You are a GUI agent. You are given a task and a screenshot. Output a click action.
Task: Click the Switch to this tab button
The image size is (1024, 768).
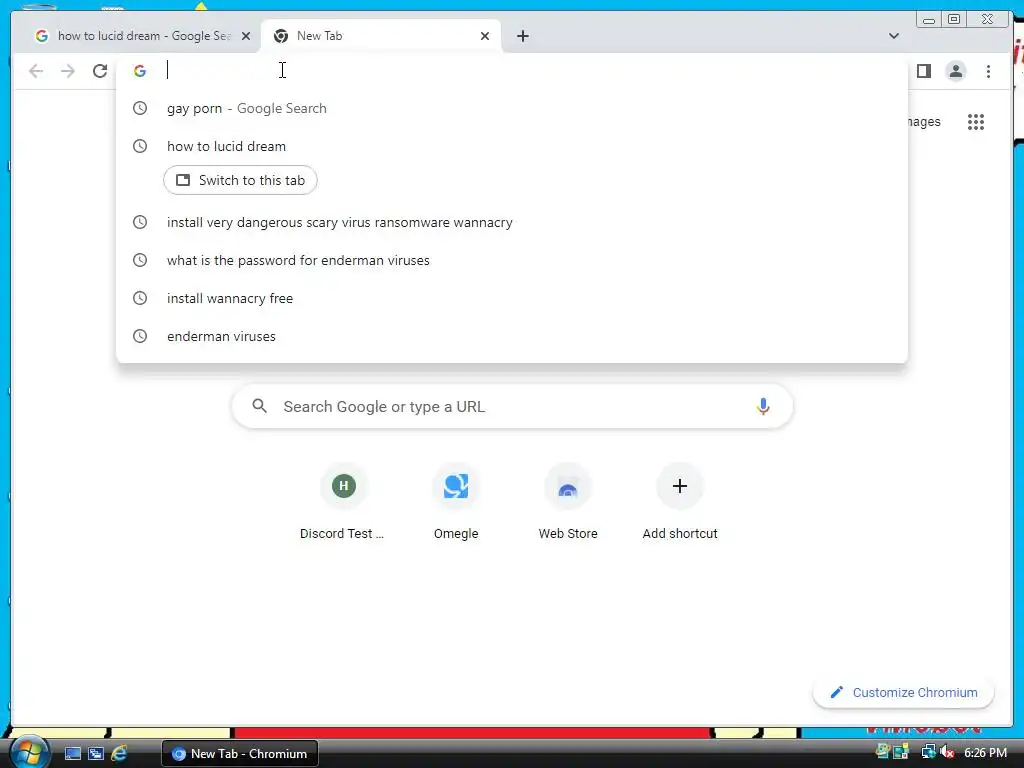click(240, 180)
